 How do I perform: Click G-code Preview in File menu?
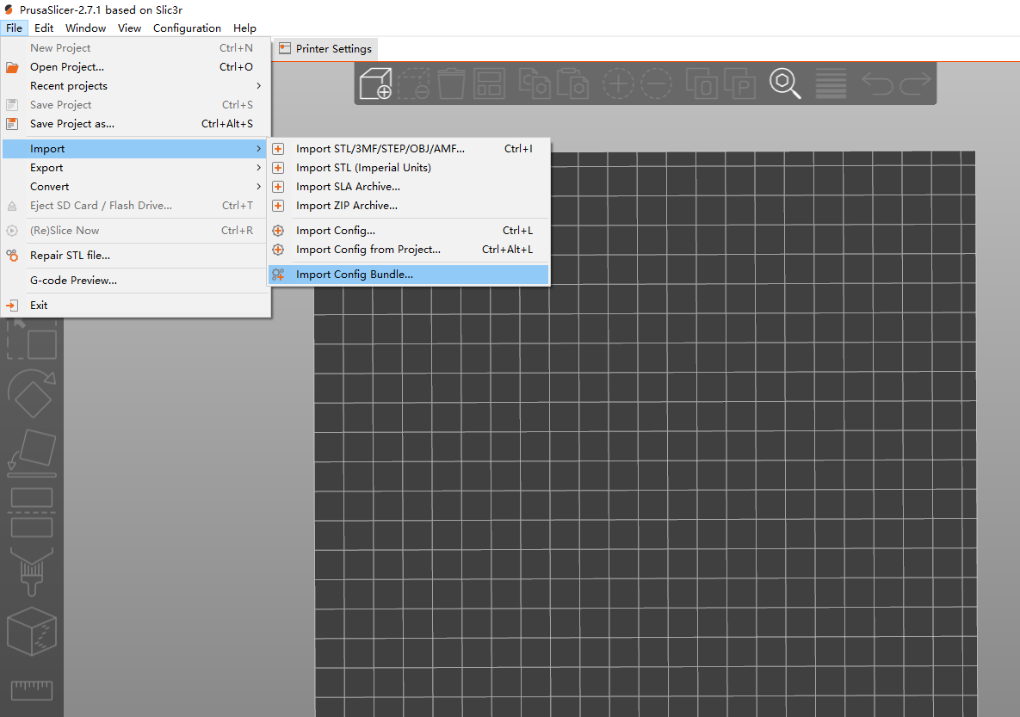click(x=73, y=281)
